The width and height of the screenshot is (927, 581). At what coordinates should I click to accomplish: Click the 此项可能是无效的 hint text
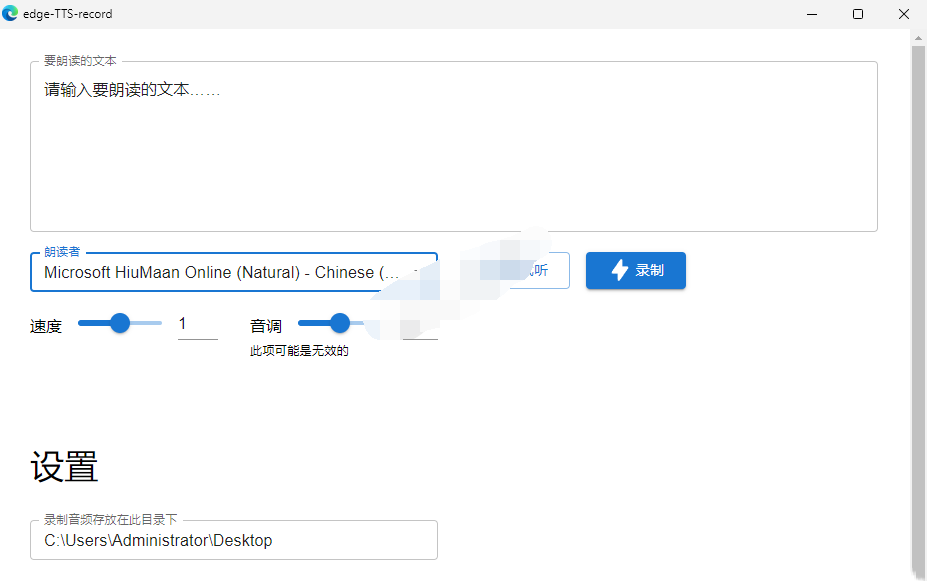click(299, 351)
